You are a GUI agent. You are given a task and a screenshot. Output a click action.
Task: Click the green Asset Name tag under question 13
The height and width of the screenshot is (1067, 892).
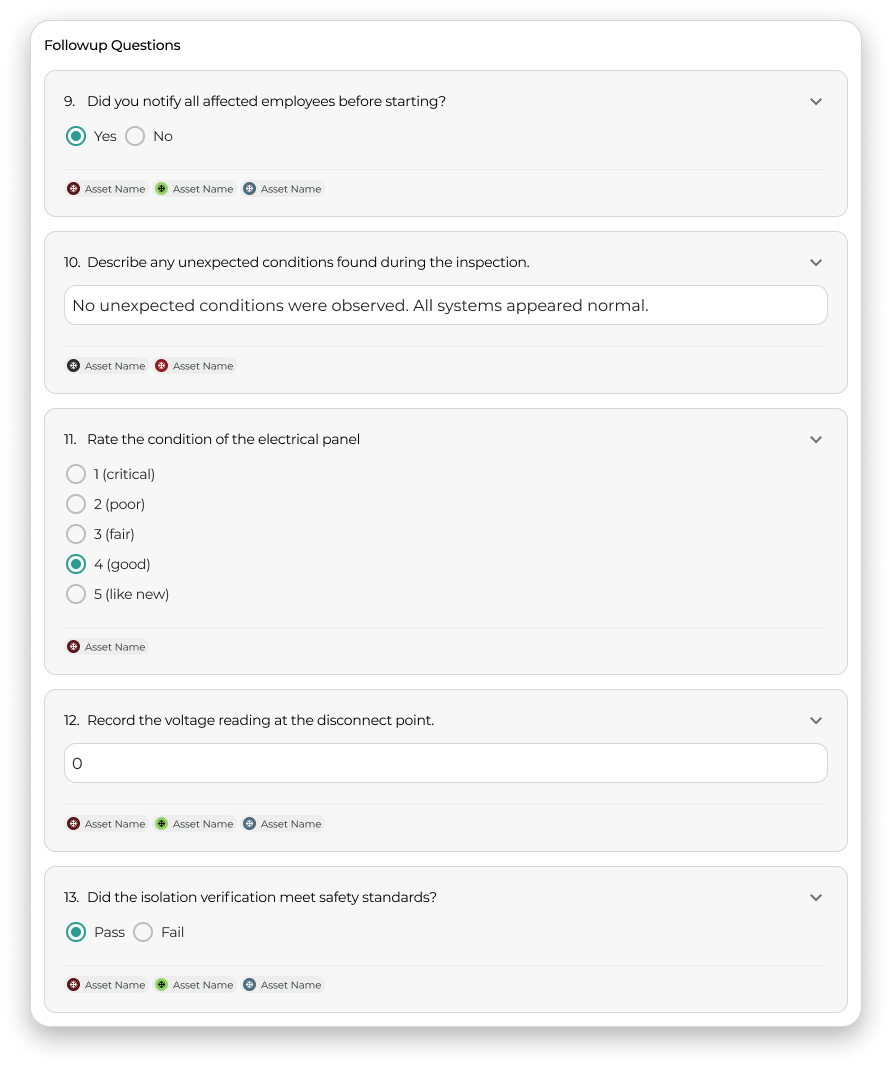click(195, 985)
